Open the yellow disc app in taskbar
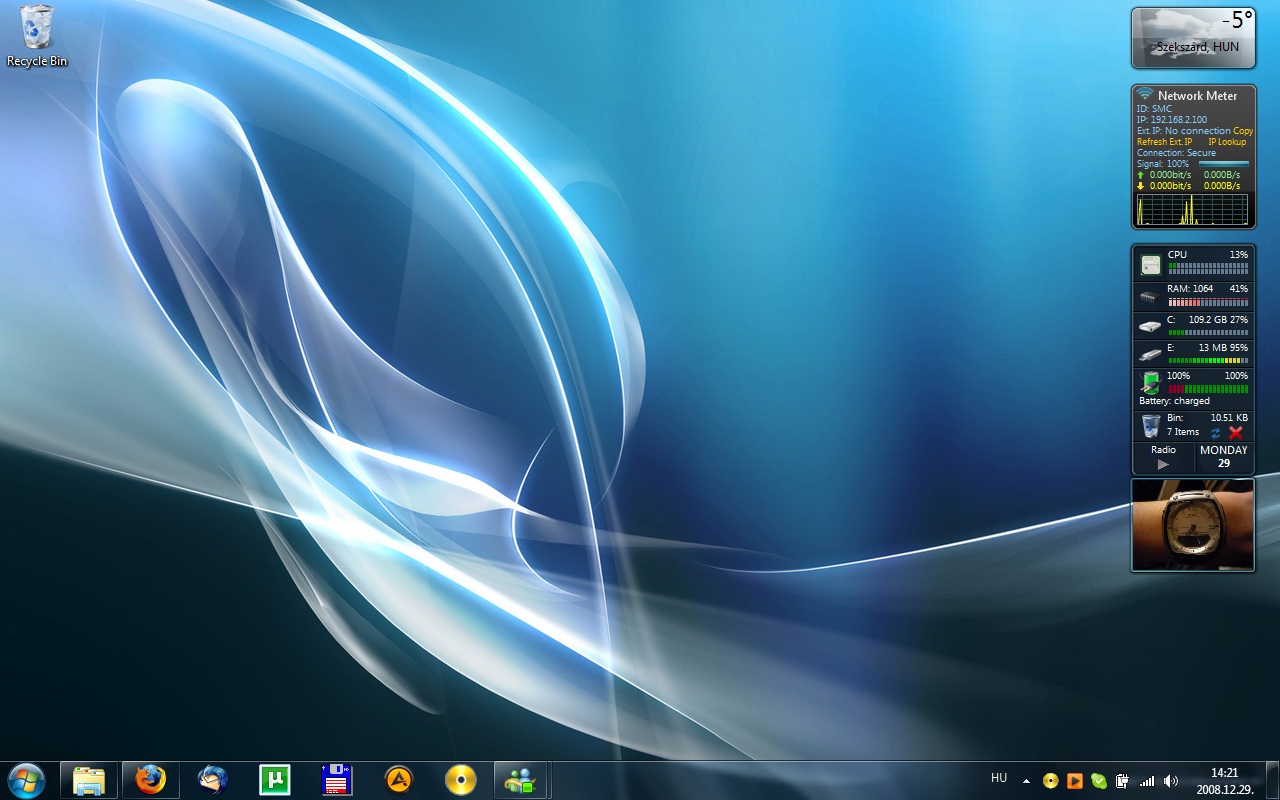The width and height of the screenshot is (1280, 800). (461, 779)
